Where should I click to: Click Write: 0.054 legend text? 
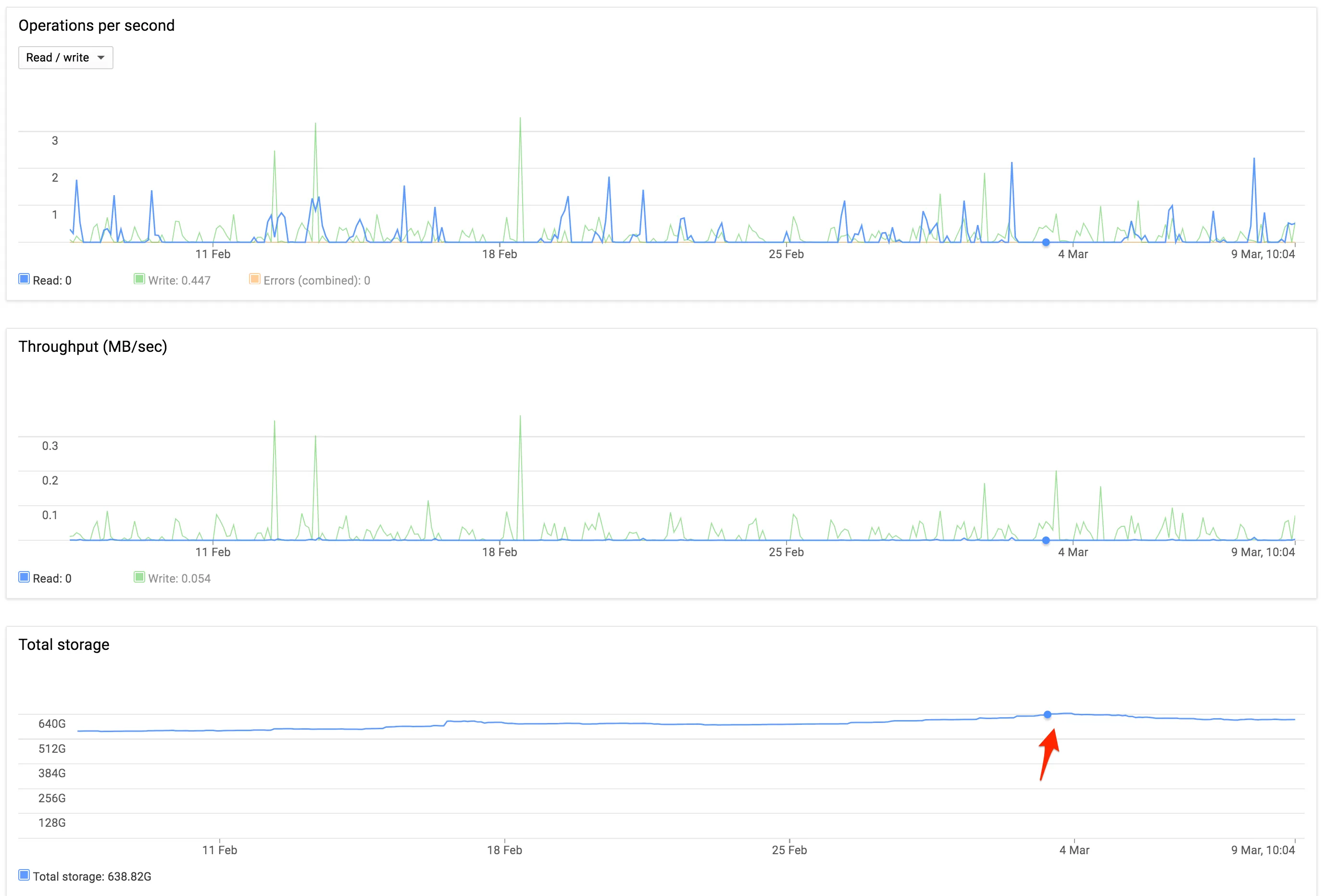pyautogui.click(x=179, y=579)
